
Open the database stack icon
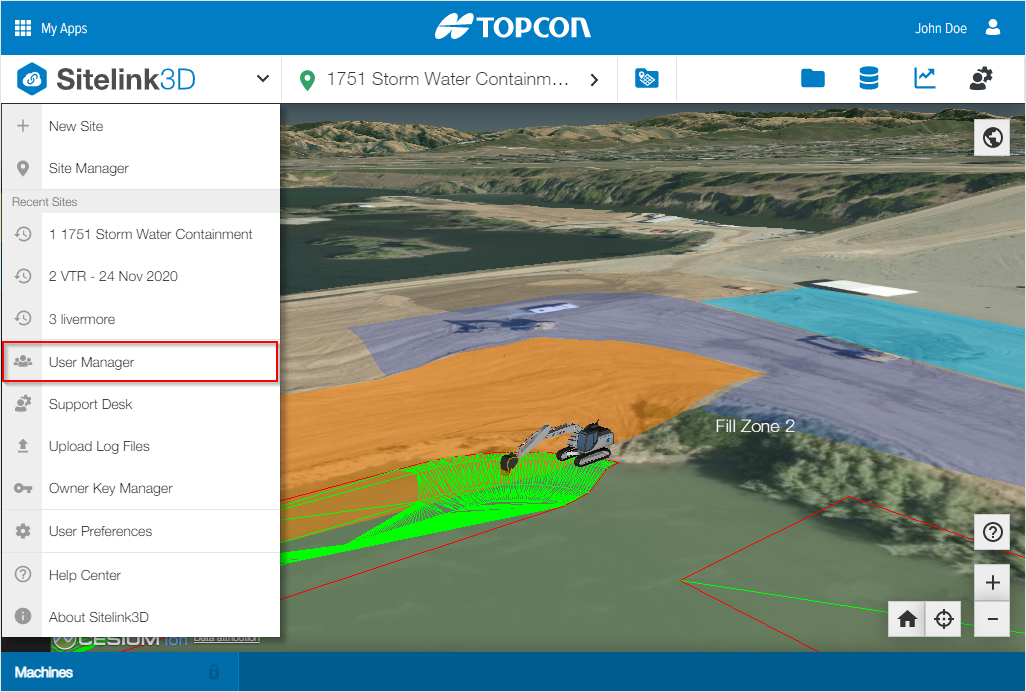[868, 78]
